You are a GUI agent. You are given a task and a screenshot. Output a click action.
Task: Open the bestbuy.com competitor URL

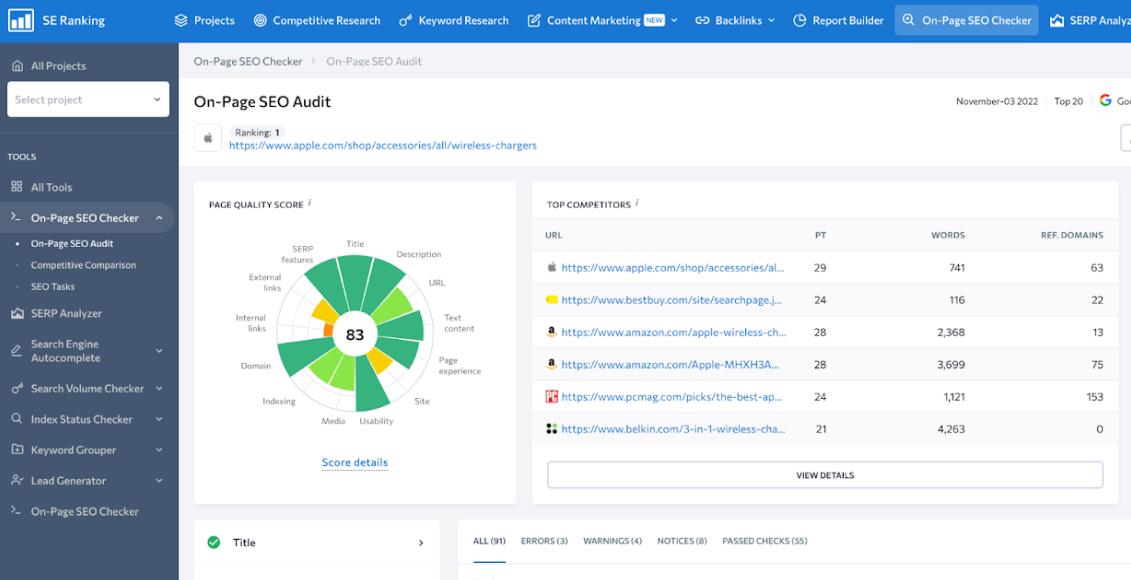point(672,300)
